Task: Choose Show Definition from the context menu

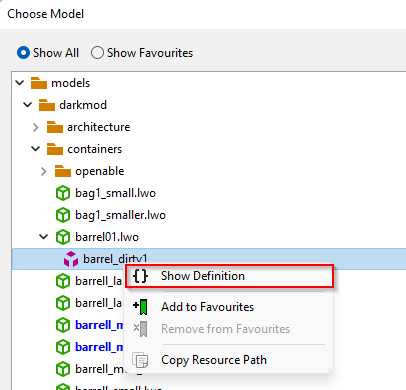Action: click(229, 276)
